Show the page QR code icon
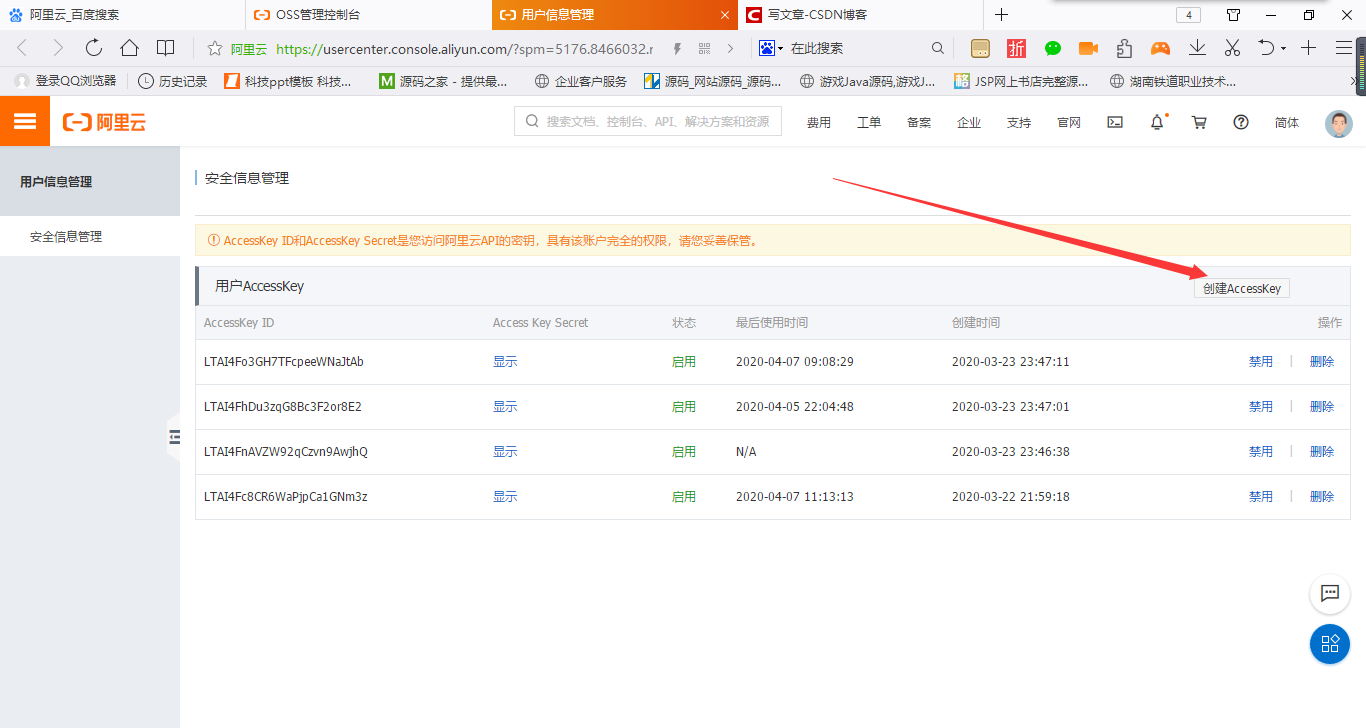The height and width of the screenshot is (728, 1366). click(704, 48)
